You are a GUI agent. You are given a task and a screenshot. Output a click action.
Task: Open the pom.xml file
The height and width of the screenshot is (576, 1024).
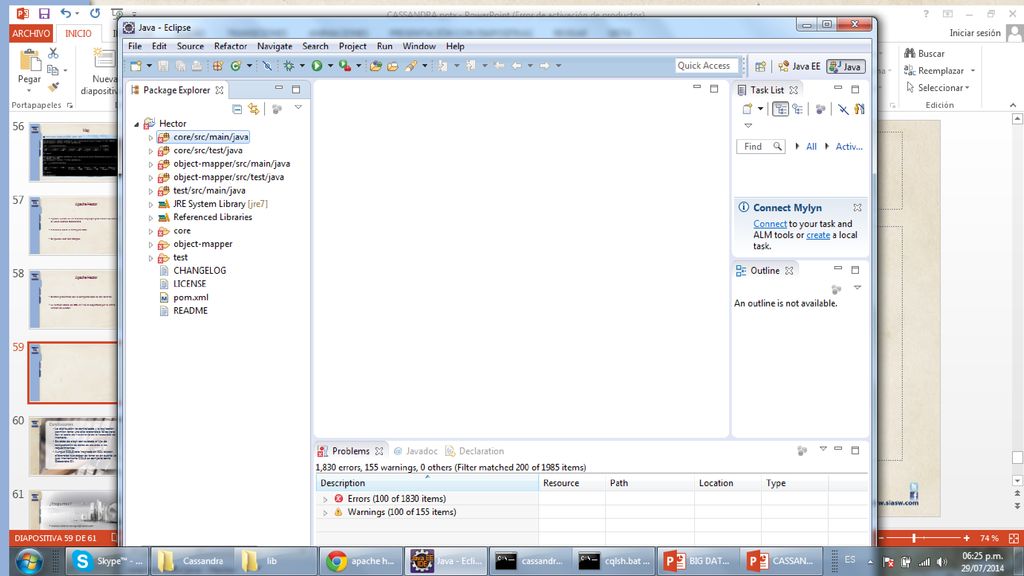191,297
